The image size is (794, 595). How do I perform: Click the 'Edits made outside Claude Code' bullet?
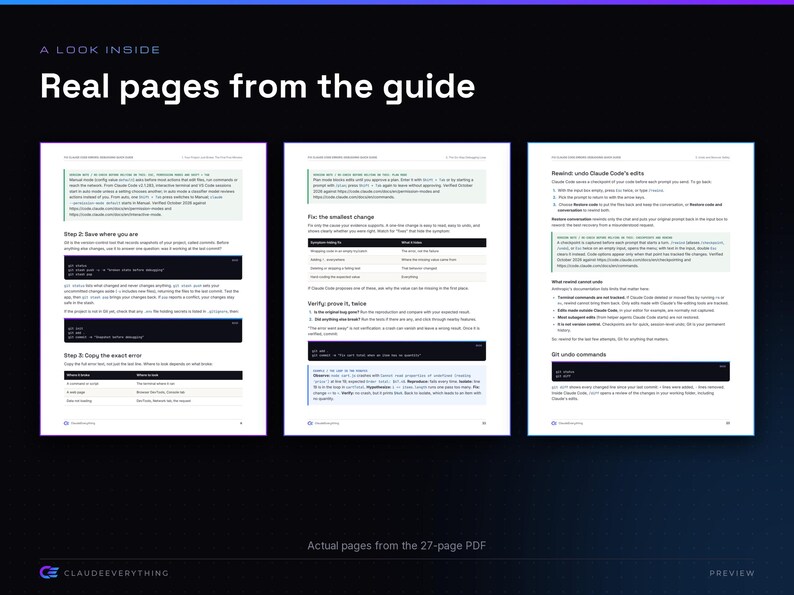[x=634, y=310]
